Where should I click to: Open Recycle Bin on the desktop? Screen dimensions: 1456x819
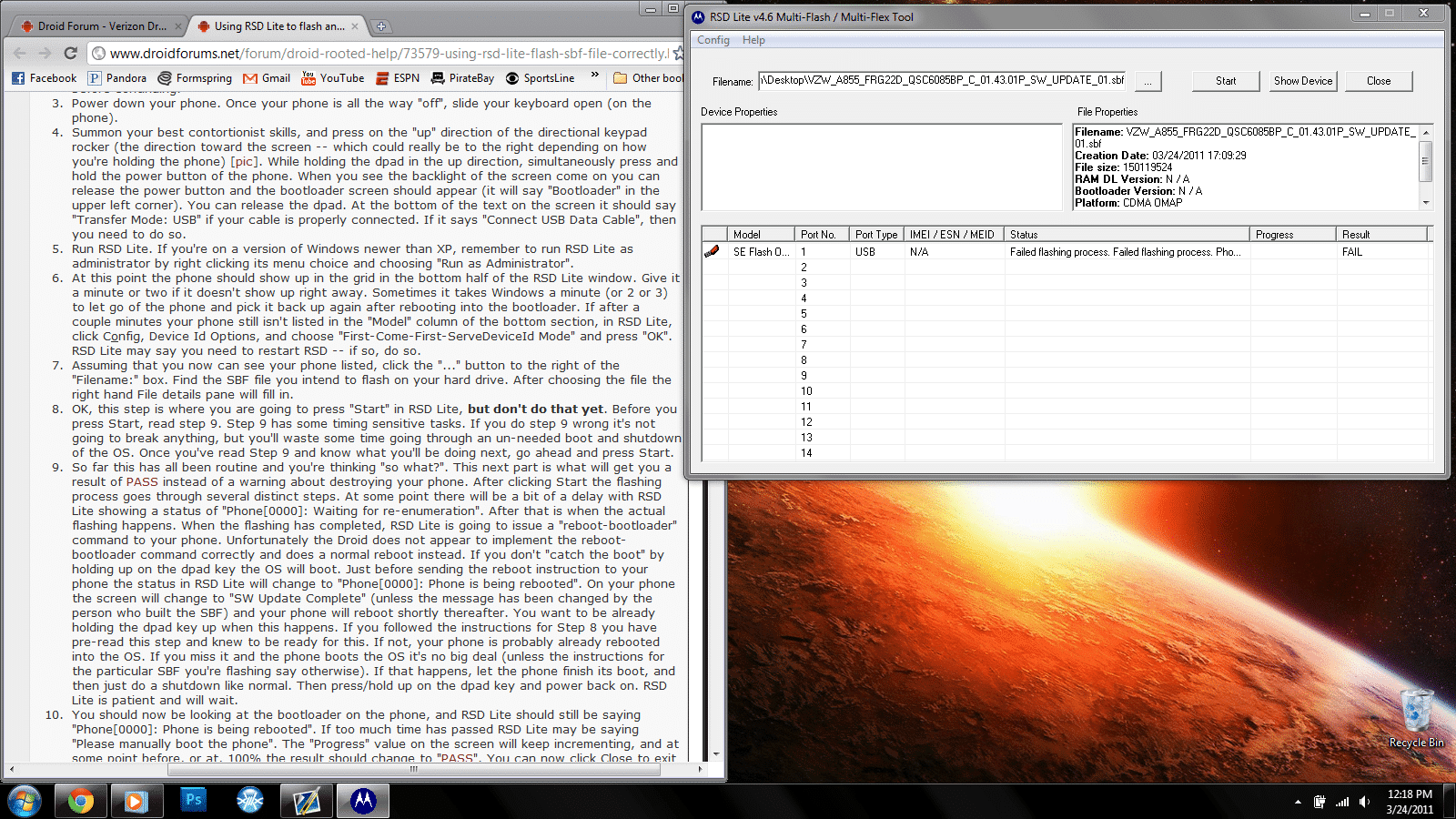1416,719
